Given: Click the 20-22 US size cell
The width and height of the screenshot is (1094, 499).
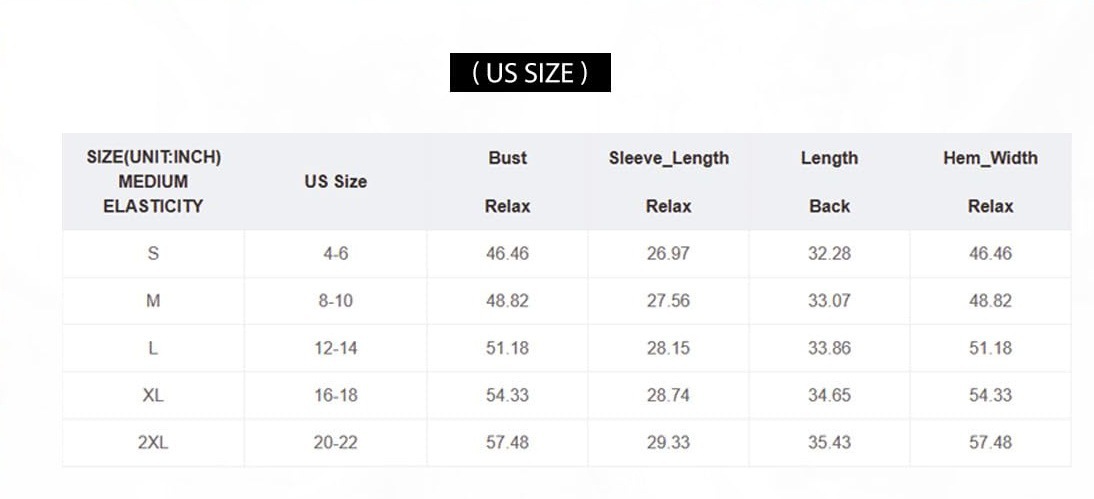Looking at the screenshot, I should (335, 442).
